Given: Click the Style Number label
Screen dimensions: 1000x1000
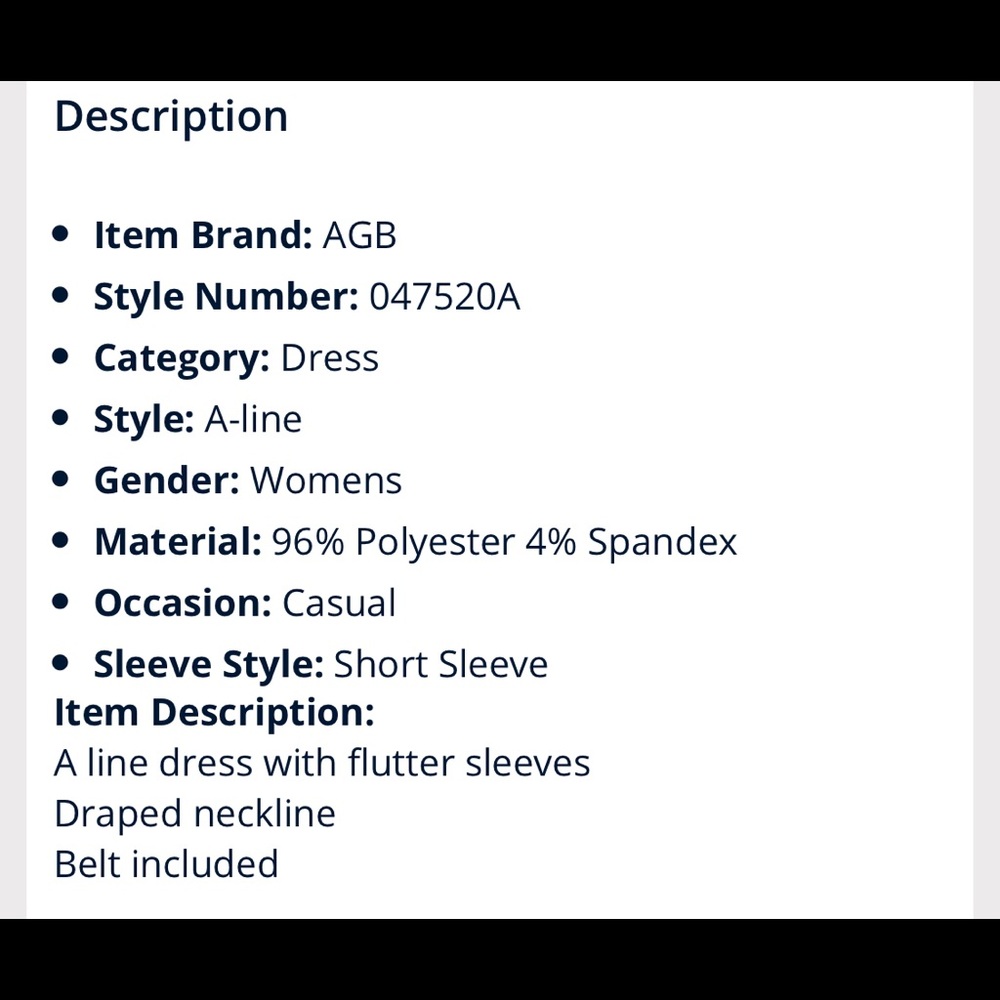Looking at the screenshot, I should pos(226,297).
